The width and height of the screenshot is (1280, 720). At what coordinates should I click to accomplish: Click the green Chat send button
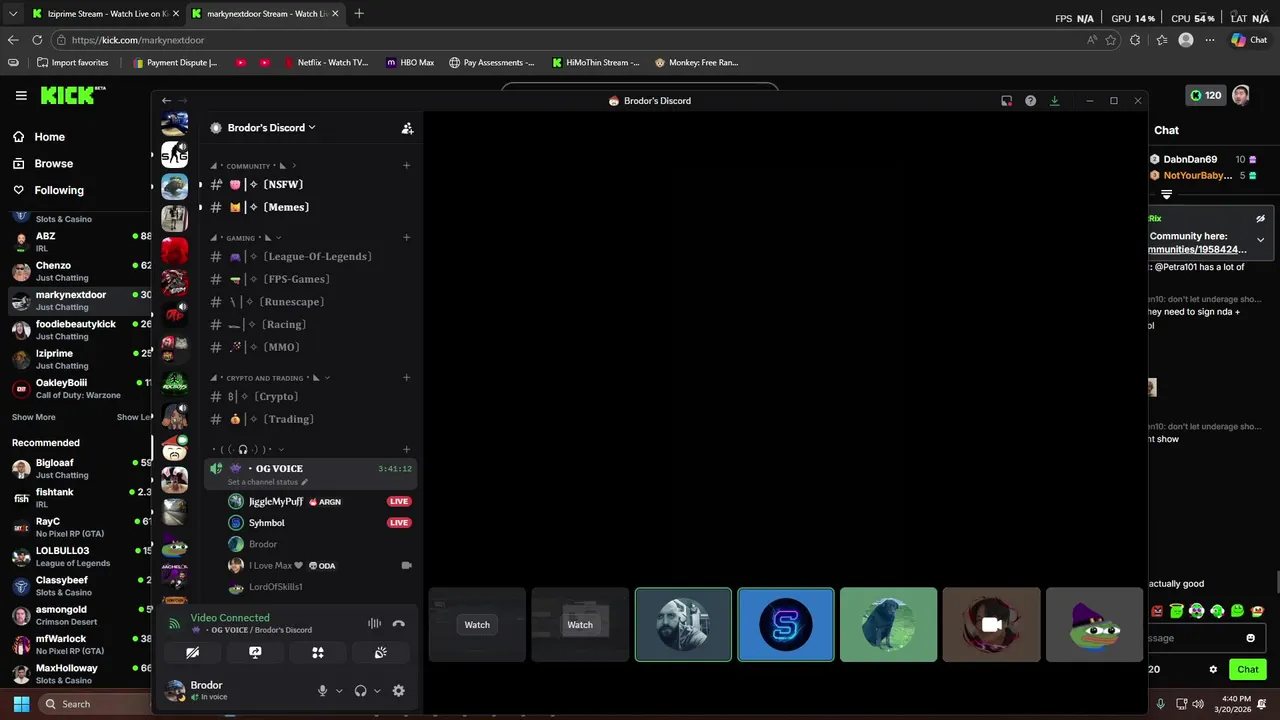click(x=1247, y=670)
